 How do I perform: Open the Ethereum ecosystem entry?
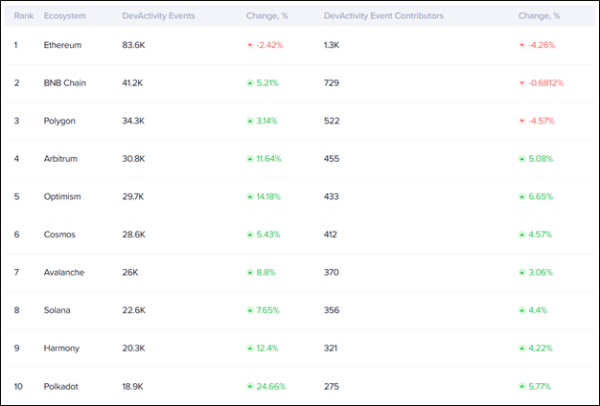tap(62, 46)
